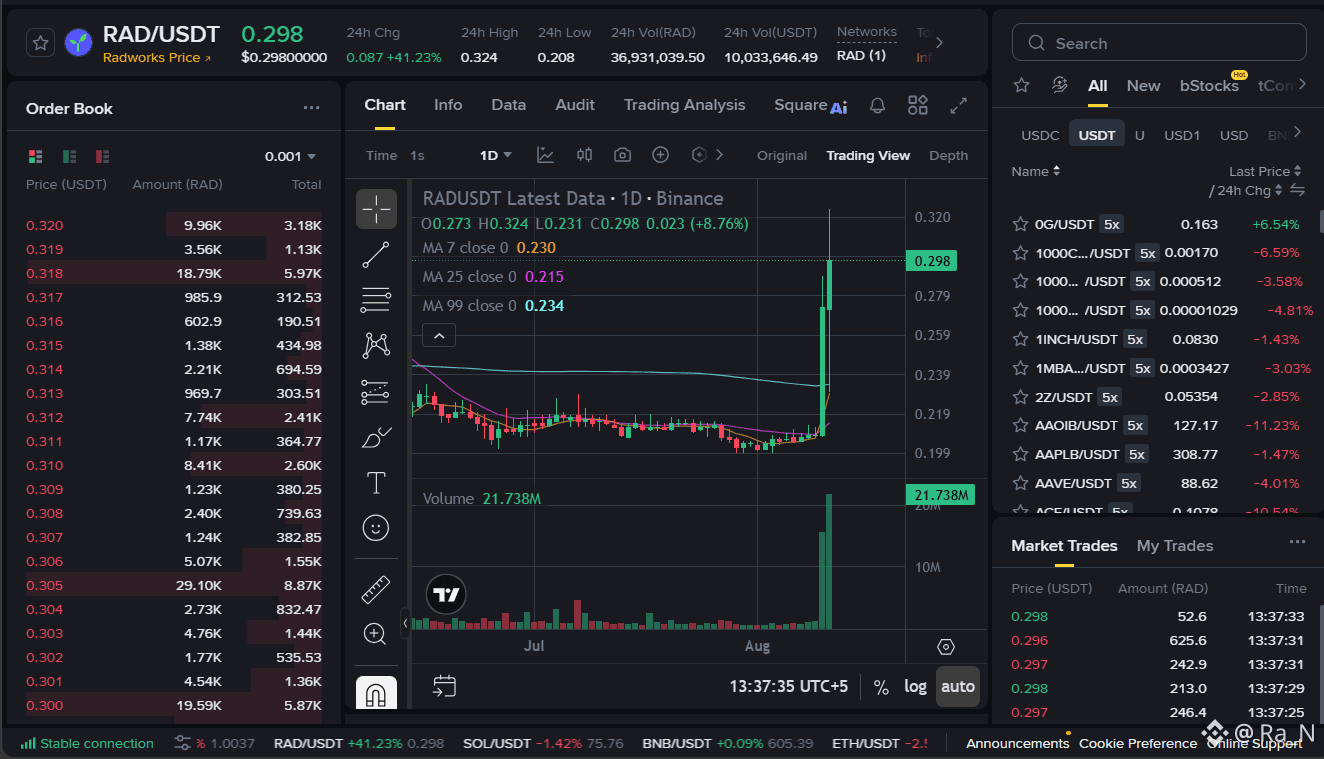Toggle percent scale on the chart
The width and height of the screenshot is (1324, 759).
tap(881, 687)
